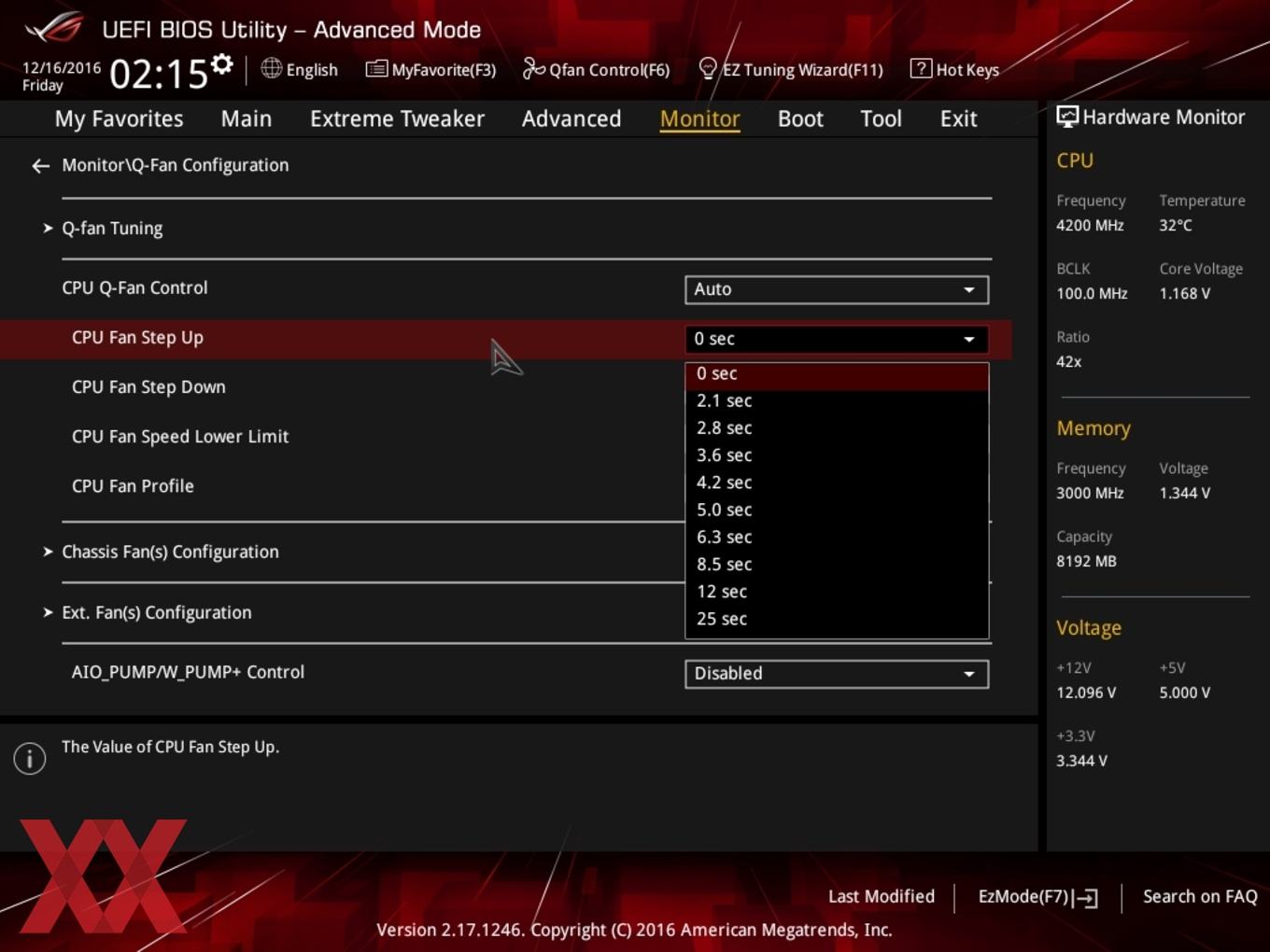Click the CPU Q-Fan Control label

coord(134,288)
